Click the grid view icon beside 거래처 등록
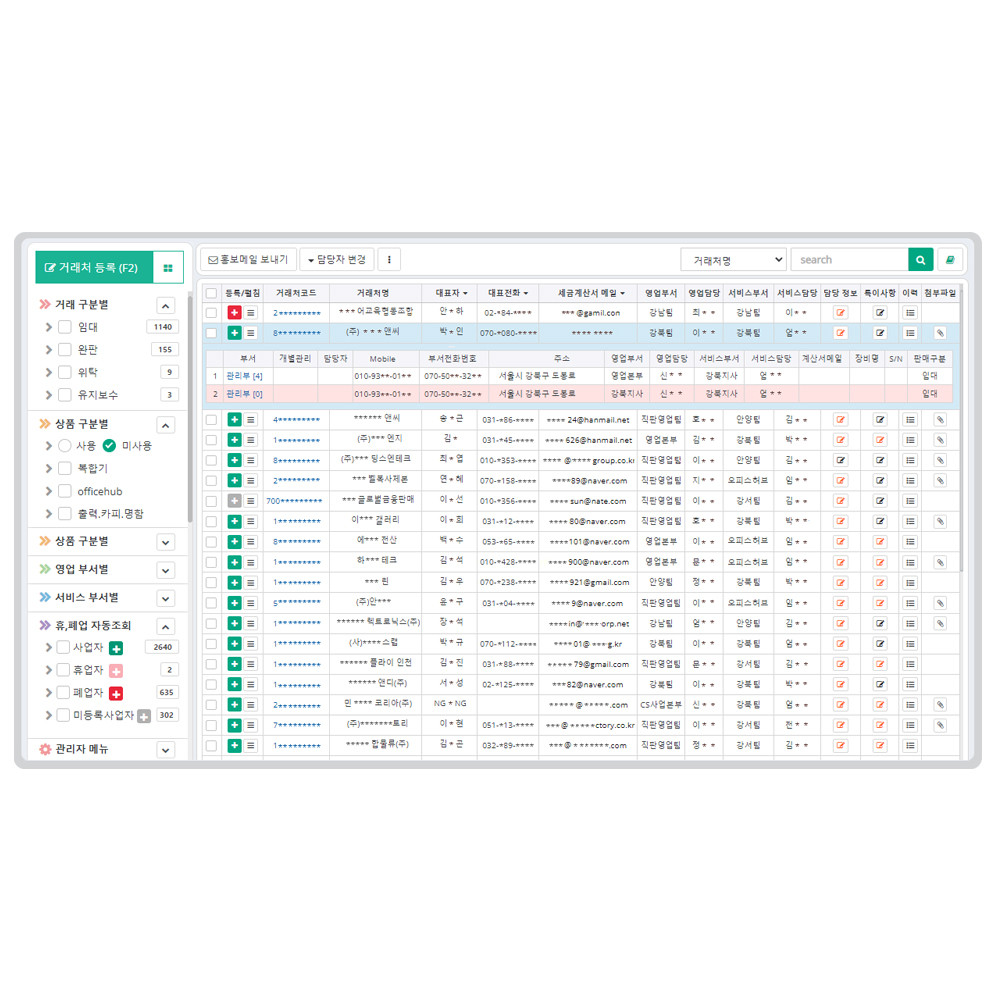 (x=168, y=268)
